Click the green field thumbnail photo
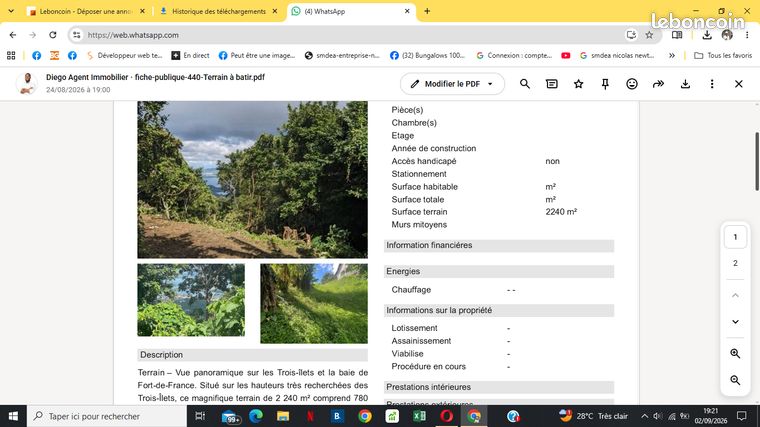Viewport: 760px width, 427px height. pos(314,303)
